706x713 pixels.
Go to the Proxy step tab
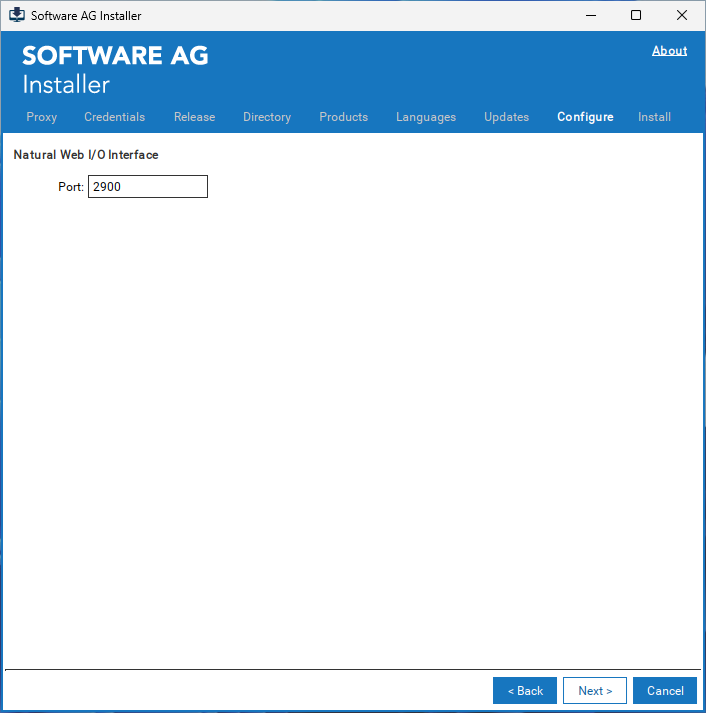coord(42,117)
